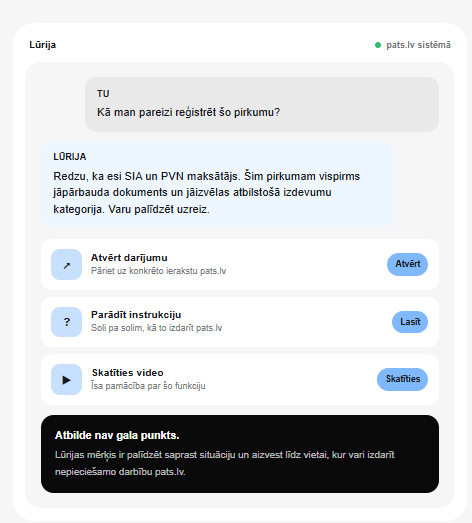472x523 pixels.
Task: Click subtitle Pāriet uz konkrēto ierakstu pats.lv
Action: [x=158, y=271]
